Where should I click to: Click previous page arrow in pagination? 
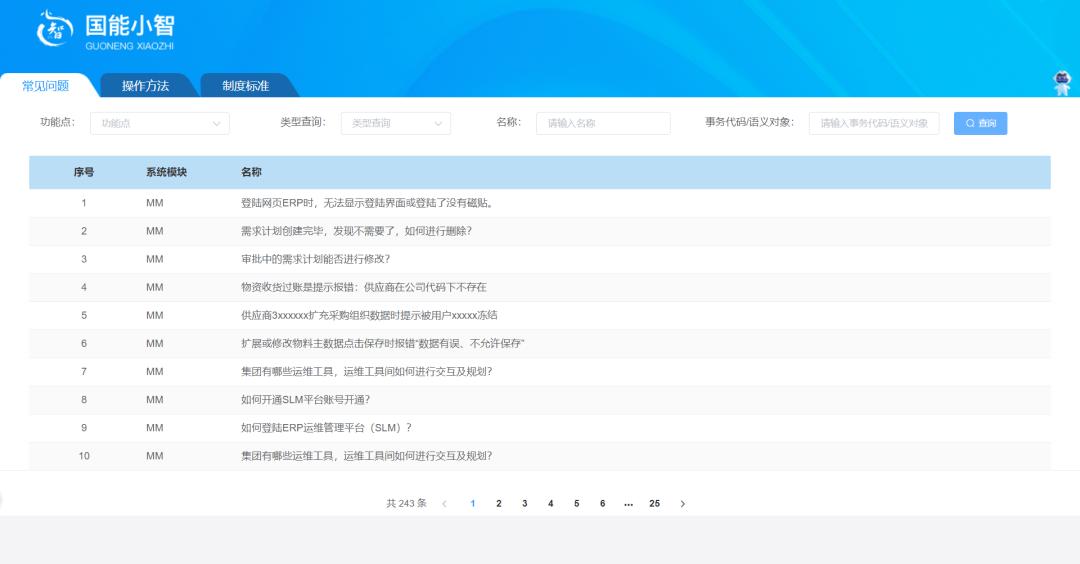(444, 504)
